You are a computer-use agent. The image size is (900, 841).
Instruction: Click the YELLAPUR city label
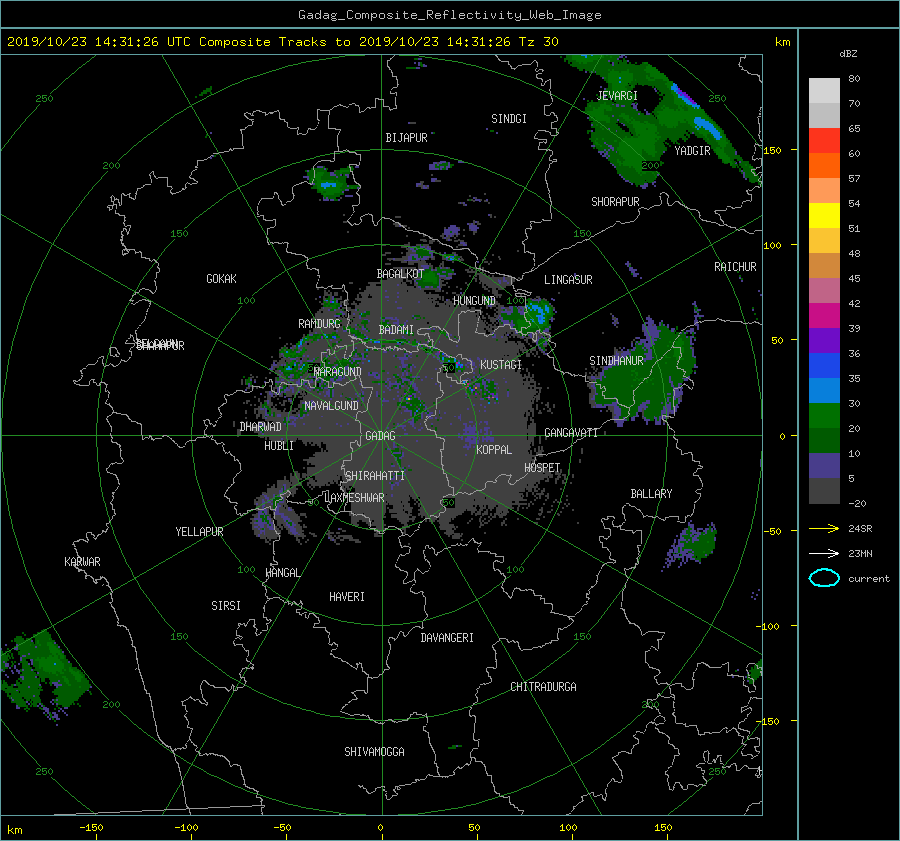(199, 532)
